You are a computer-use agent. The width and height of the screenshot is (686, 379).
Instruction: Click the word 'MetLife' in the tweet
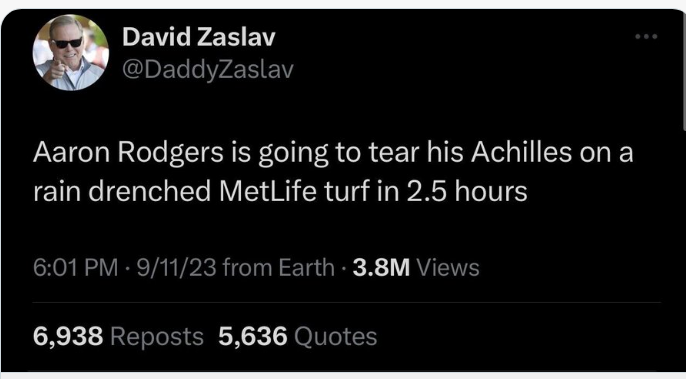tap(268, 191)
